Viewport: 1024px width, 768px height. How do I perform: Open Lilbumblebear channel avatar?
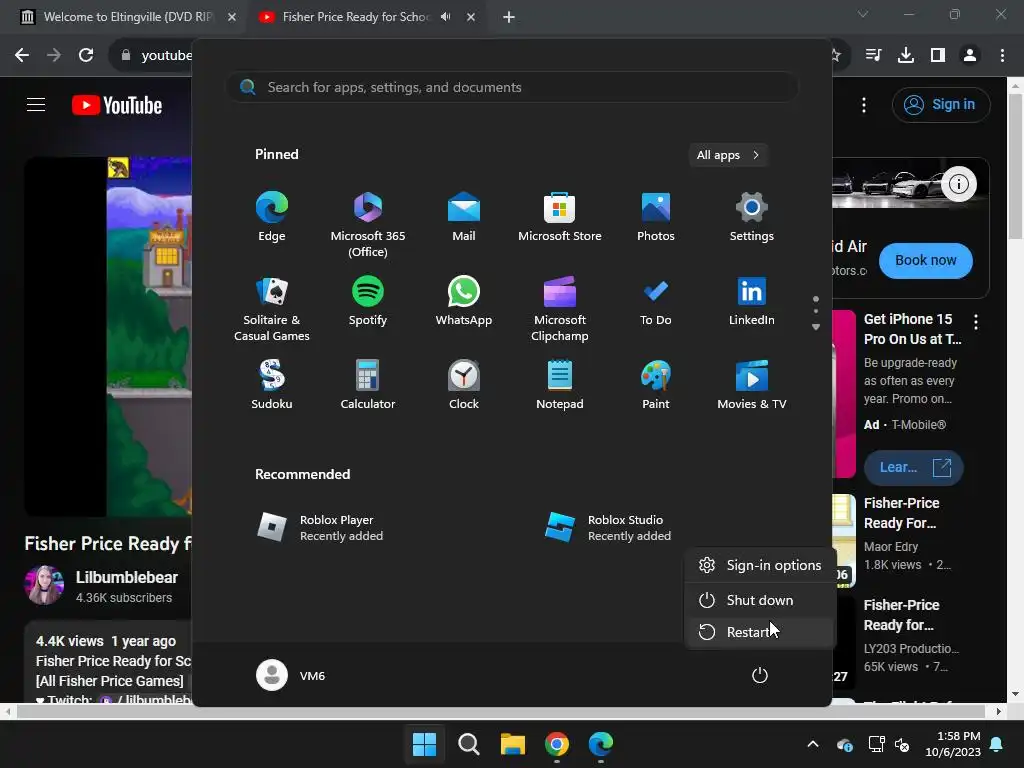tap(44, 585)
